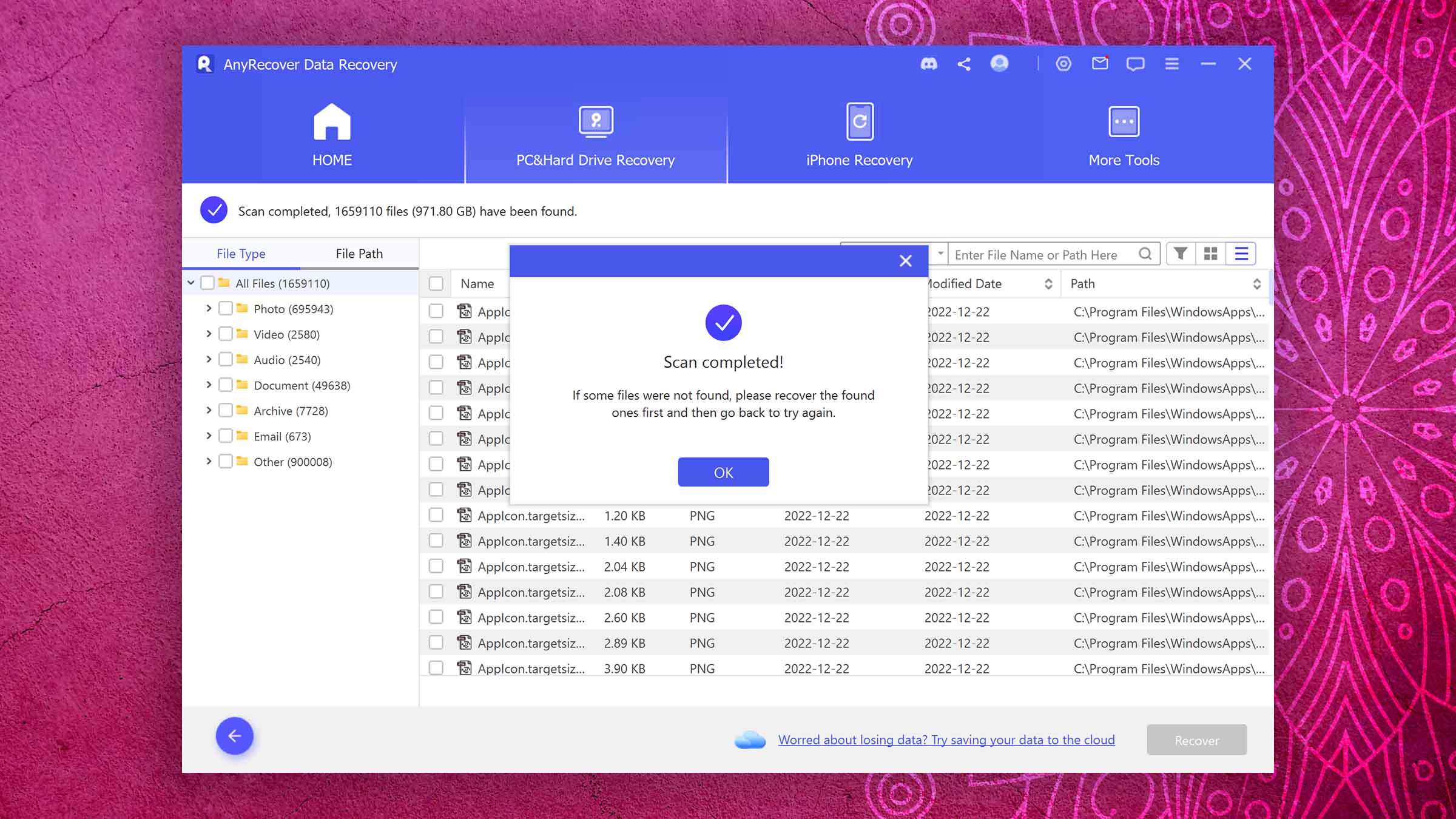Open the save data to cloud link
The height and width of the screenshot is (819, 1456).
click(x=946, y=740)
